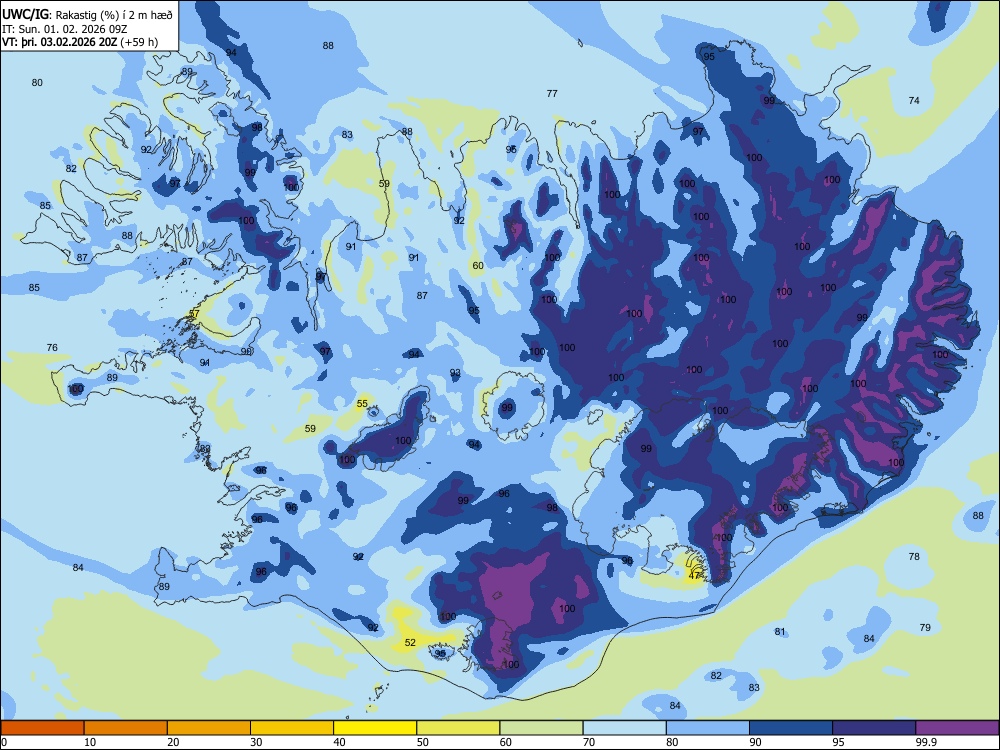Image resolution: width=1000 pixels, height=750 pixels.
Task: Choose the light green 60–70 legend band
Action: click(x=541, y=728)
